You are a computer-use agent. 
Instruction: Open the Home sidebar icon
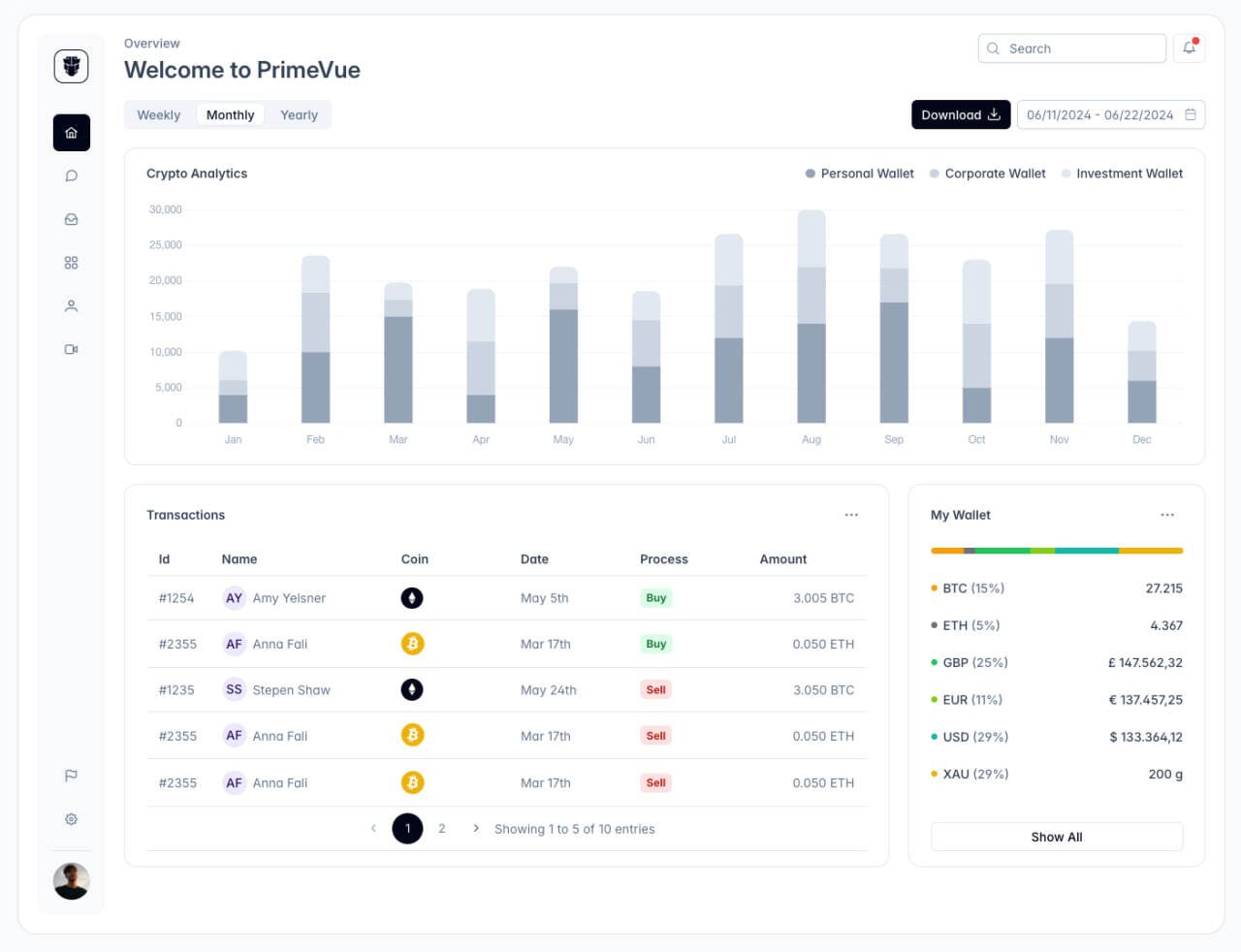(71, 133)
